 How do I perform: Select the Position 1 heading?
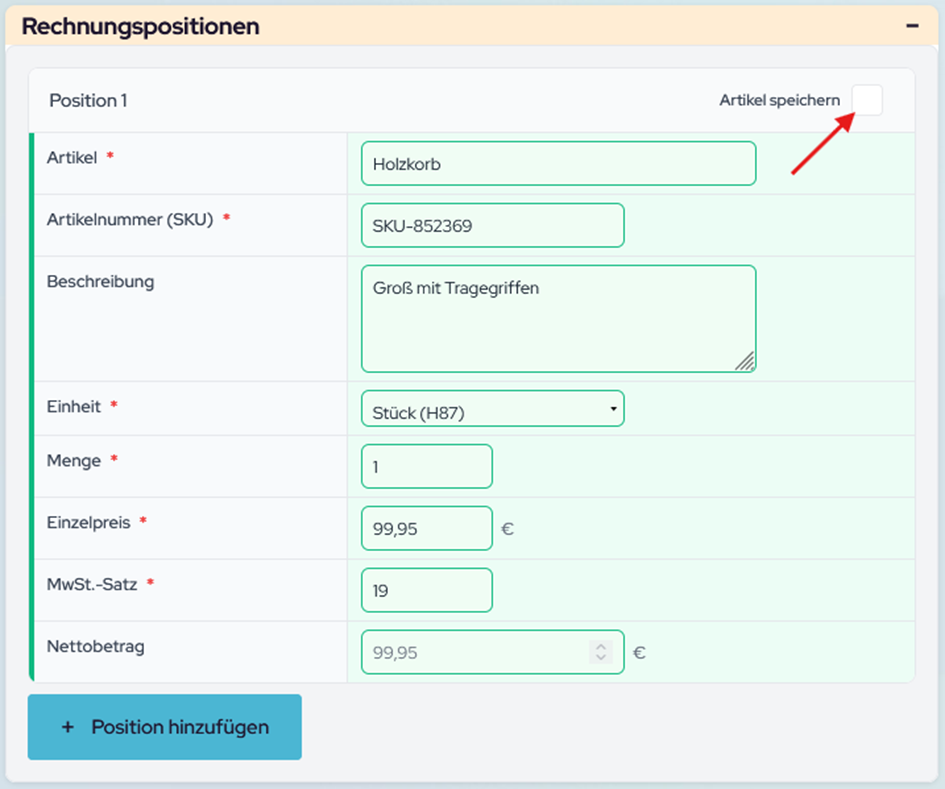pos(88,100)
